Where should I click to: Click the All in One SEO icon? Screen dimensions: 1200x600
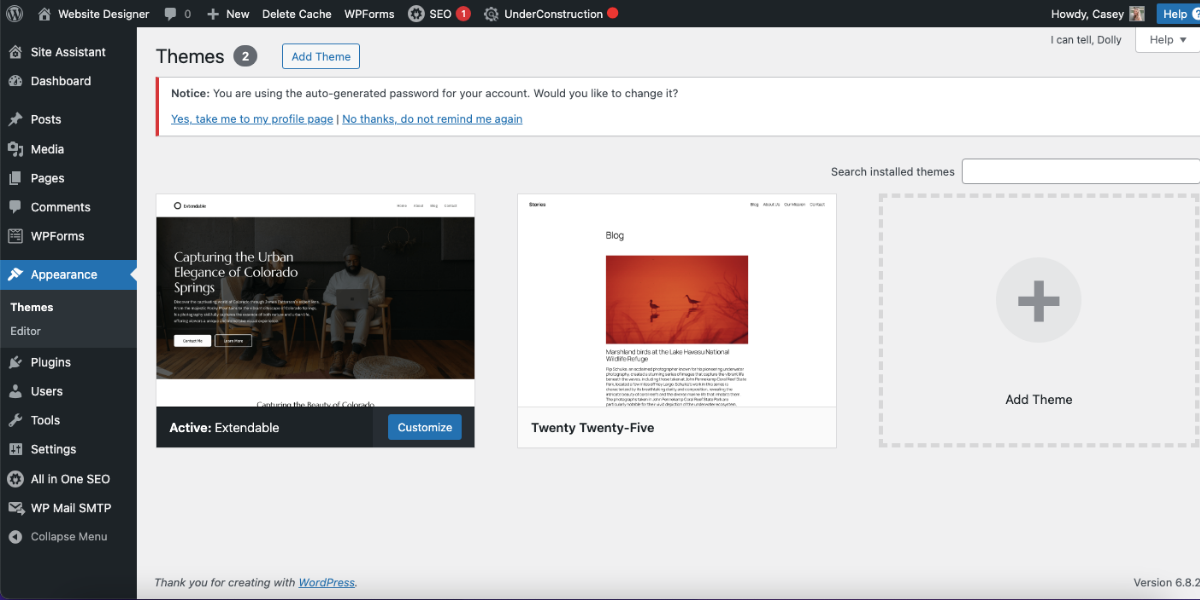click(x=15, y=479)
